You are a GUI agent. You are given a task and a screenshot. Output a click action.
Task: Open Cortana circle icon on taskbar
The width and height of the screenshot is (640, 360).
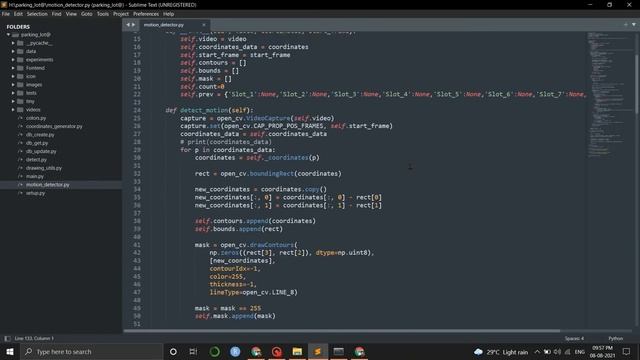[173, 351]
